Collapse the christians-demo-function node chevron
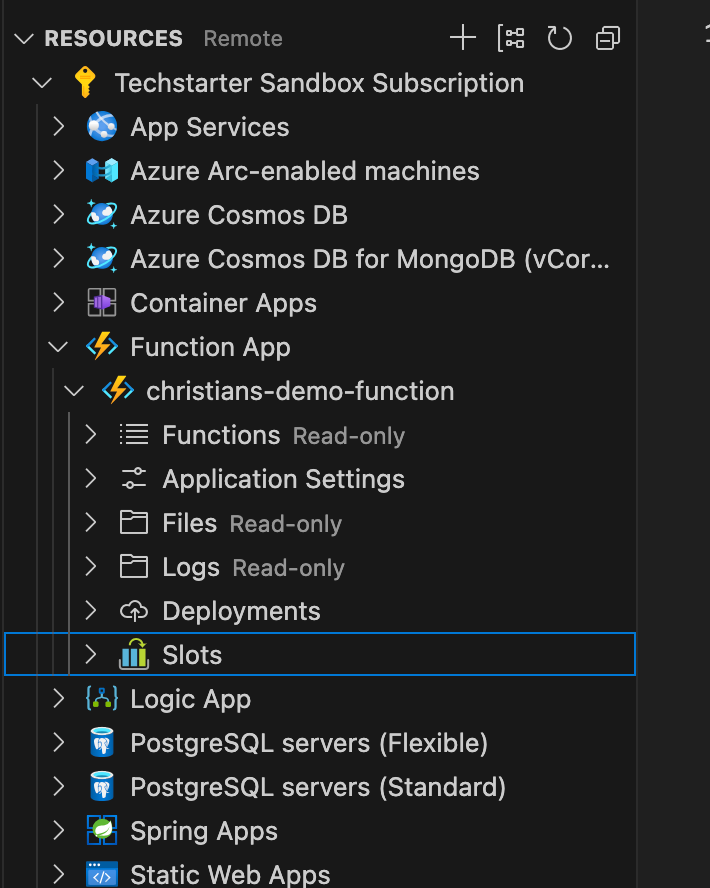Image resolution: width=710 pixels, height=888 pixels. click(x=75, y=391)
